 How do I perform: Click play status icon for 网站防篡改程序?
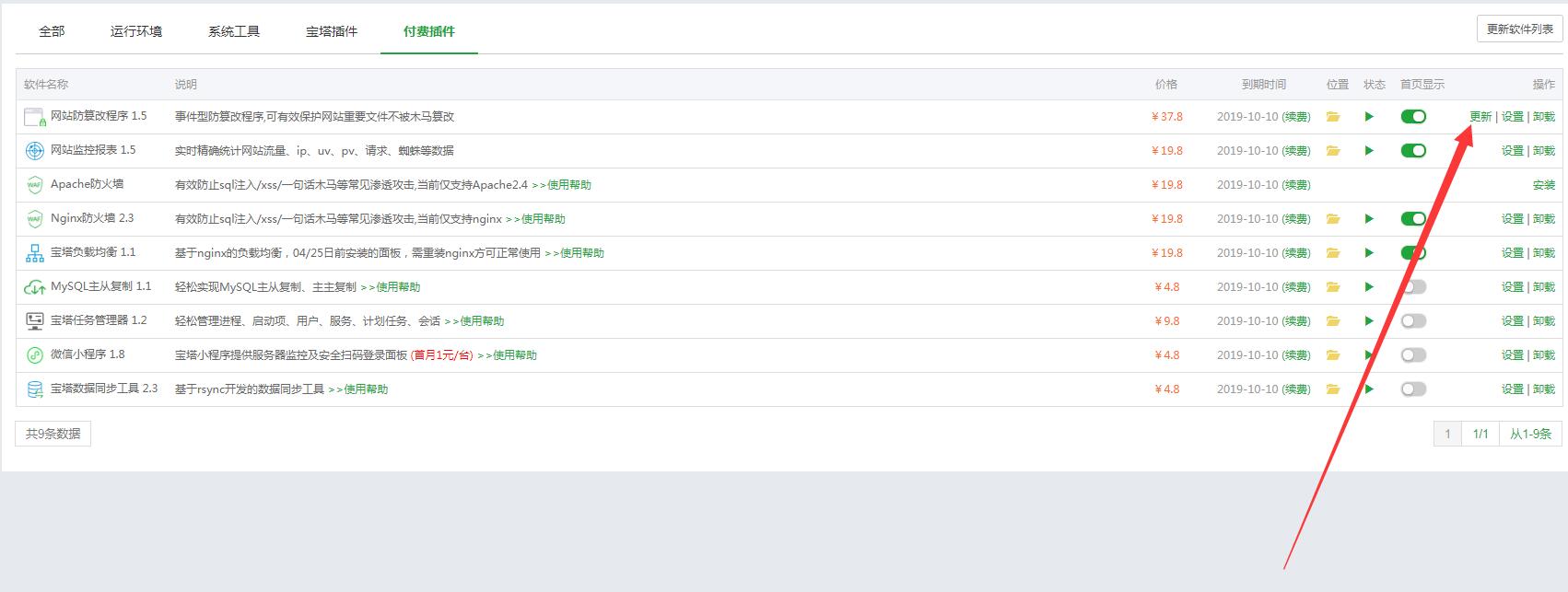point(1370,117)
